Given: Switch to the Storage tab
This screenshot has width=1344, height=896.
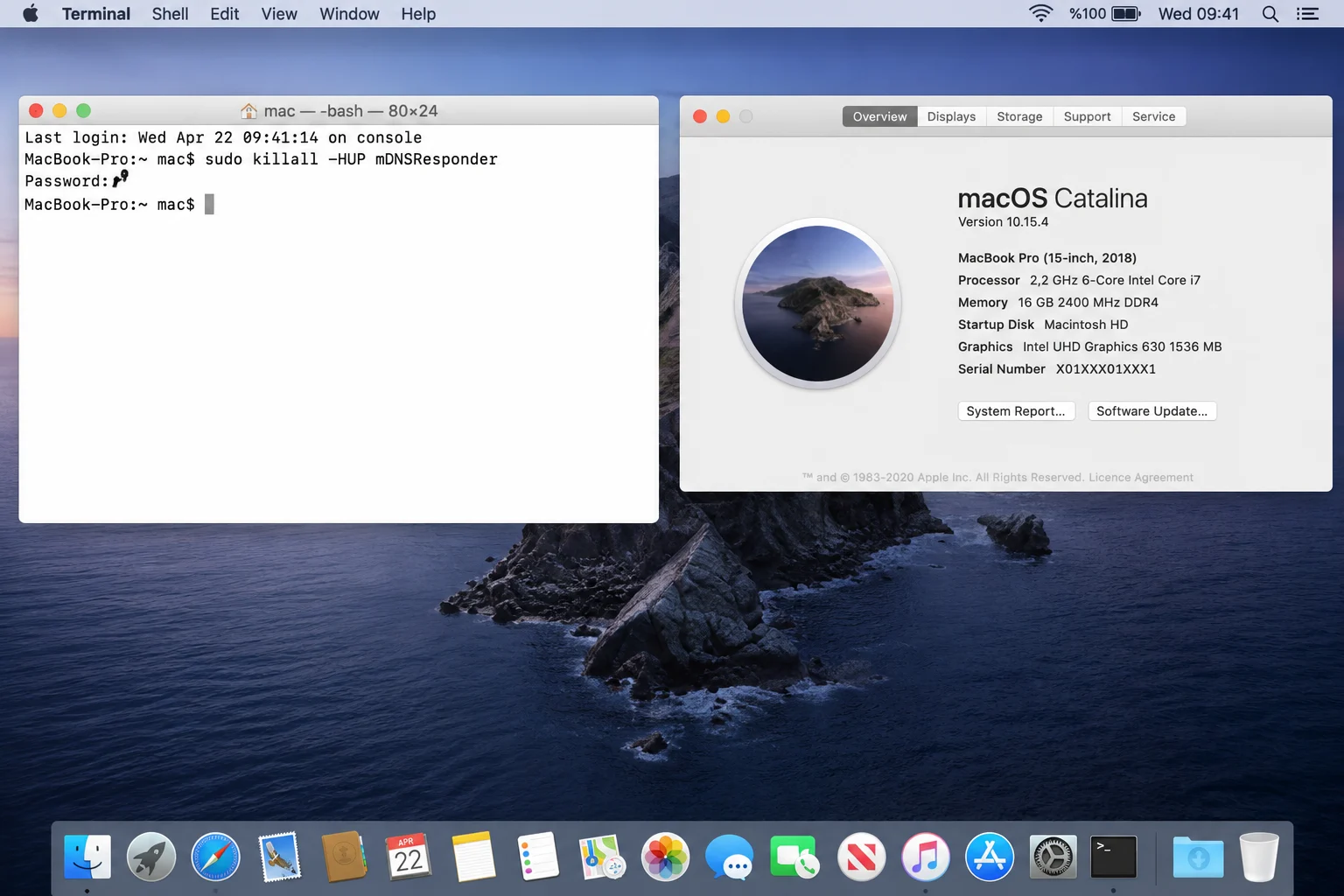Looking at the screenshot, I should 1019,116.
